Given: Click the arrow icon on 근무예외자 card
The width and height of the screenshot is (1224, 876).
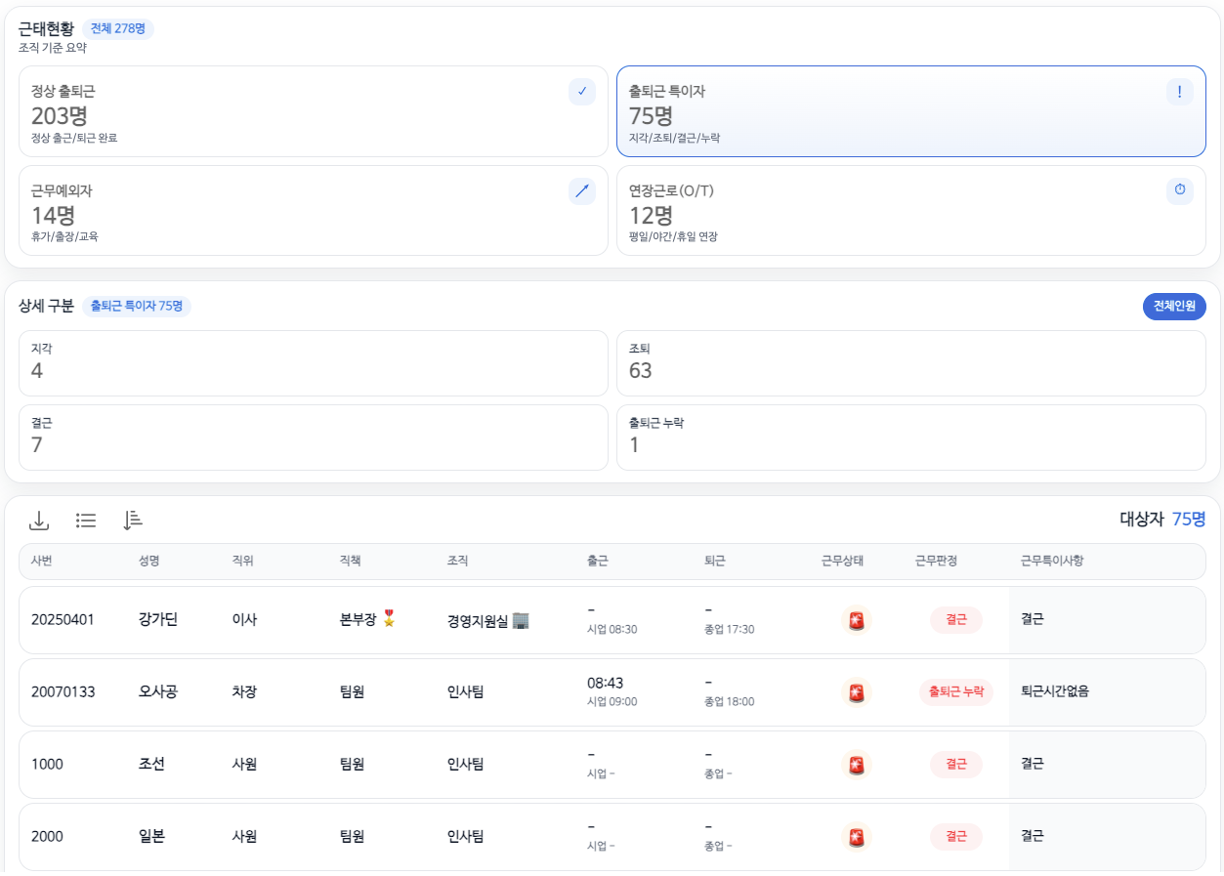Looking at the screenshot, I should (x=582, y=191).
